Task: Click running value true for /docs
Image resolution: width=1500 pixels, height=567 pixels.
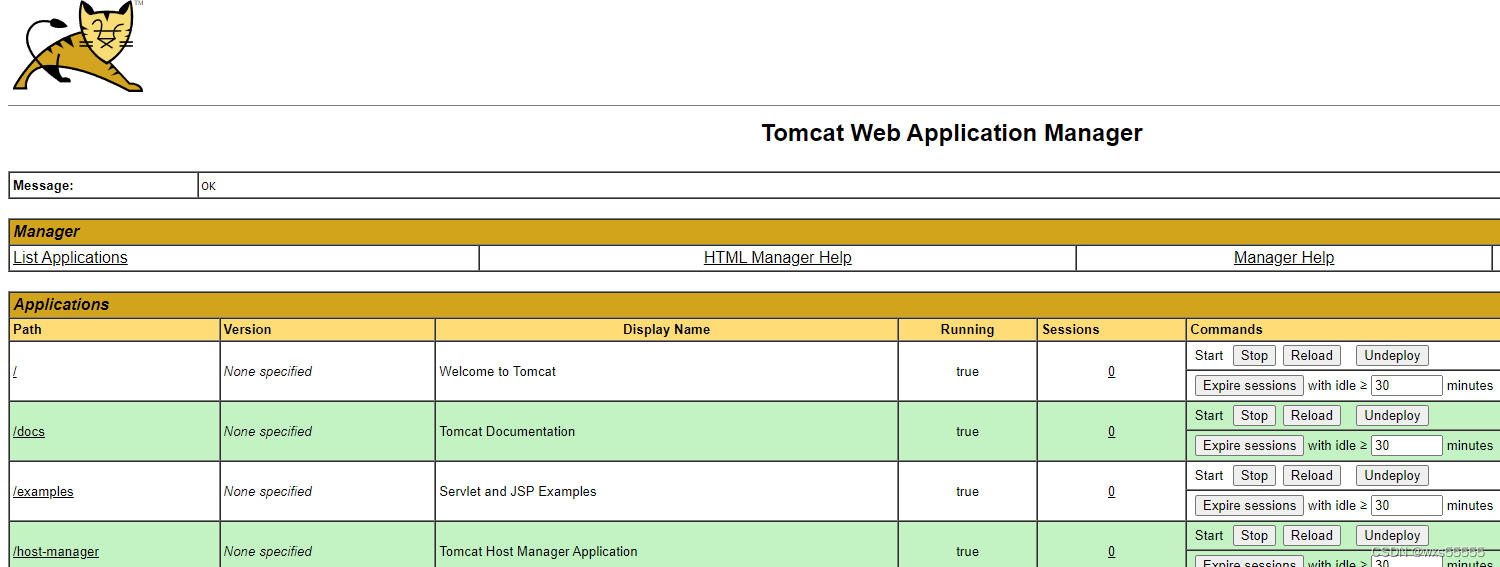Action: pyautogui.click(x=967, y=431)
